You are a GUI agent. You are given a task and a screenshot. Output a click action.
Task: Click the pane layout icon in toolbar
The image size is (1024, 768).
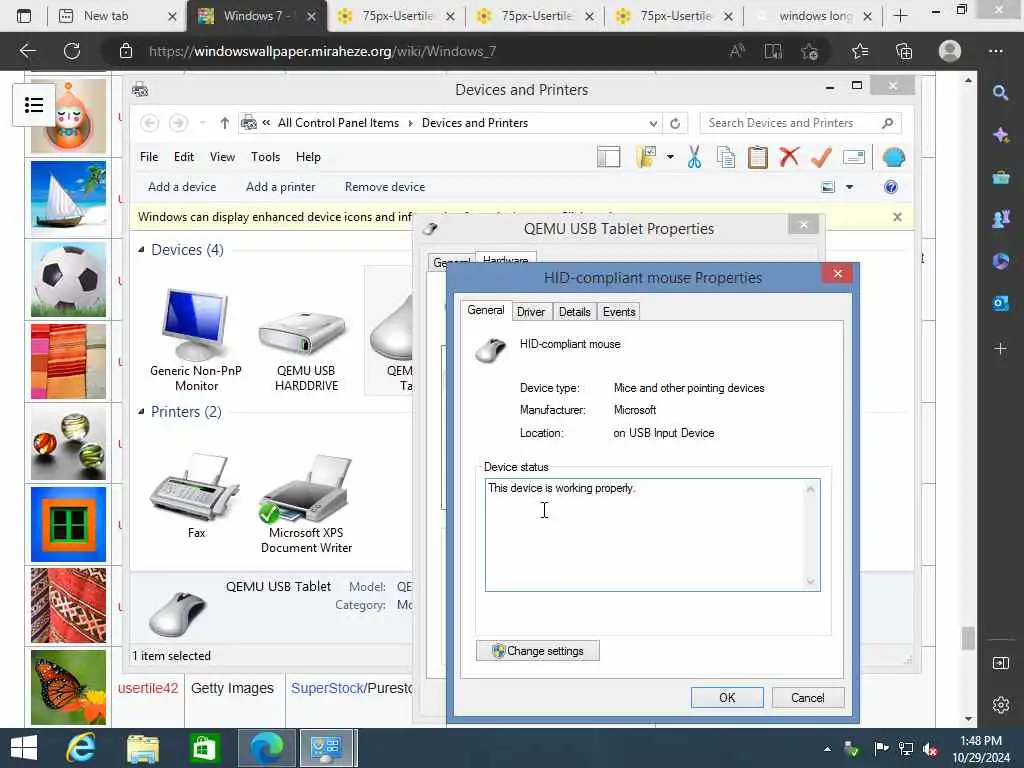(608, 157)
